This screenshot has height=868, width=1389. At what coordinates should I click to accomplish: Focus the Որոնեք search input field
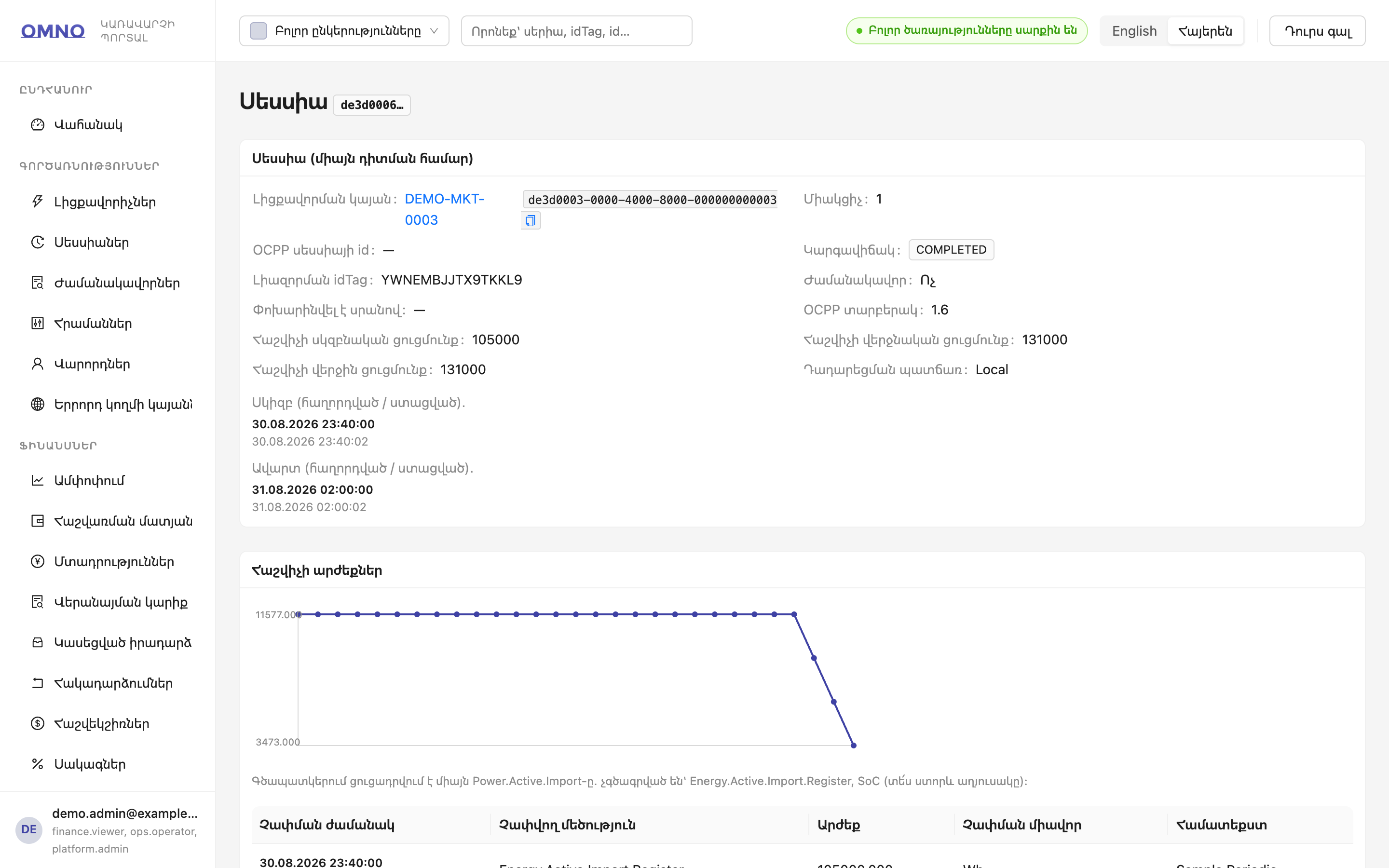pyautogui.click(x=576, y=31)
